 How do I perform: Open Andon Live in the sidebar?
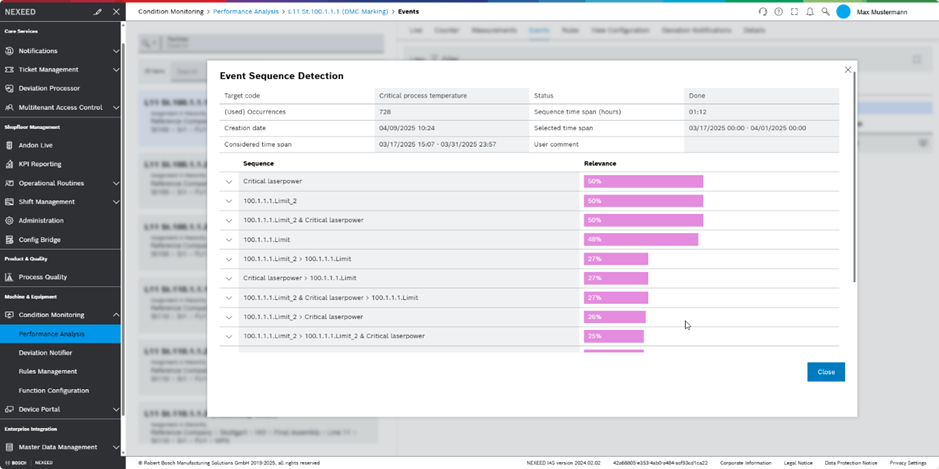(x=38, y=145)
